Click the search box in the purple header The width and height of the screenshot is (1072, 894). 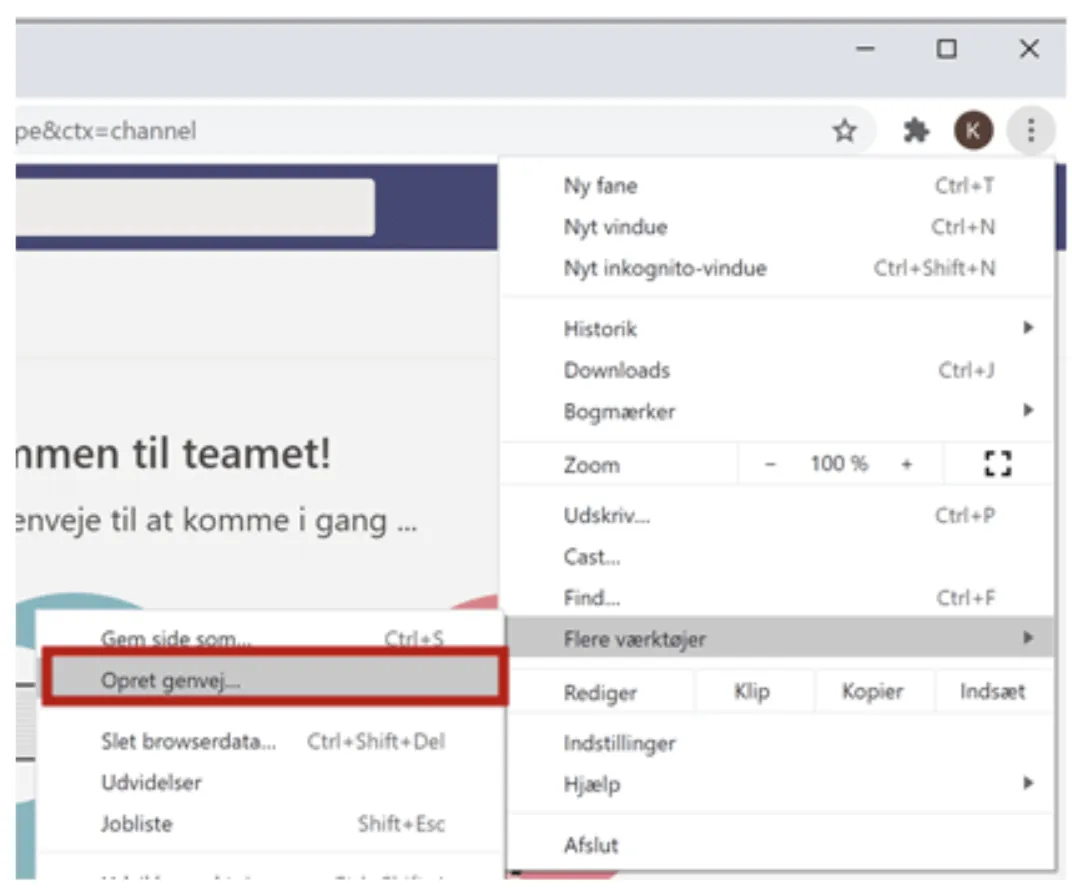click(x=195, y=207)
